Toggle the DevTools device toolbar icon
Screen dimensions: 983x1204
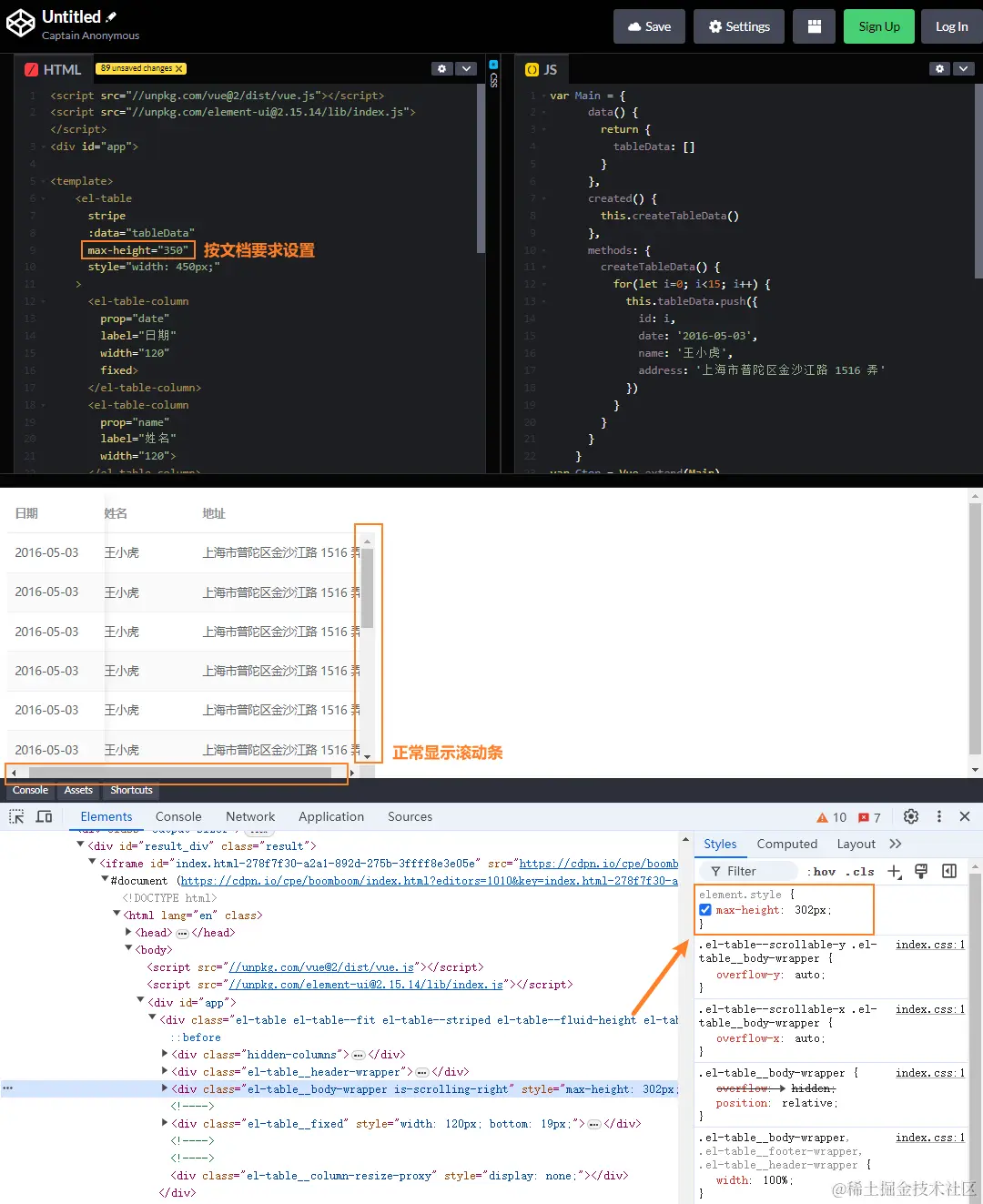pyautogui.click(x=44, y=816)
